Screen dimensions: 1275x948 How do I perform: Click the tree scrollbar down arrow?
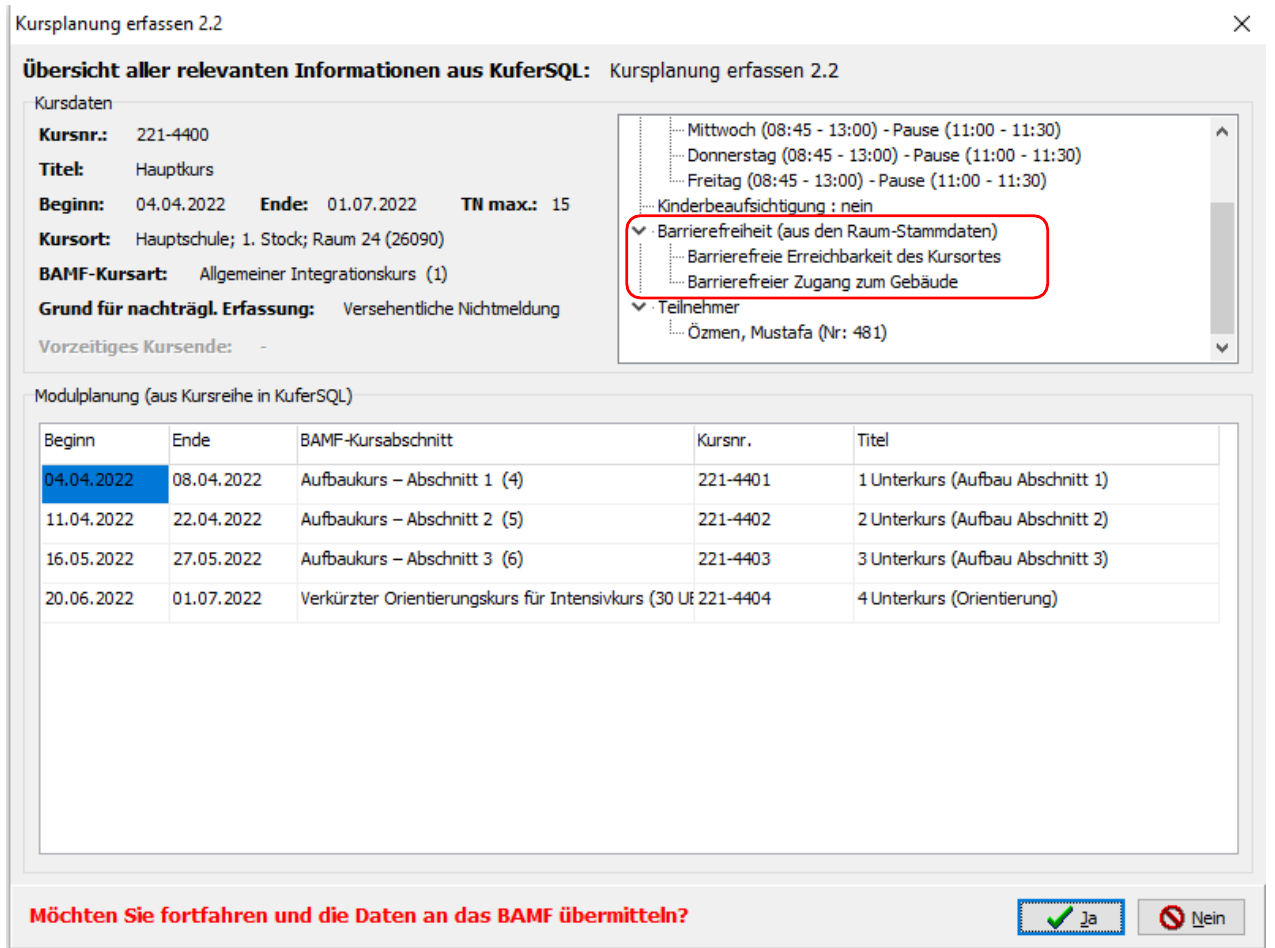click(1221, 348)
